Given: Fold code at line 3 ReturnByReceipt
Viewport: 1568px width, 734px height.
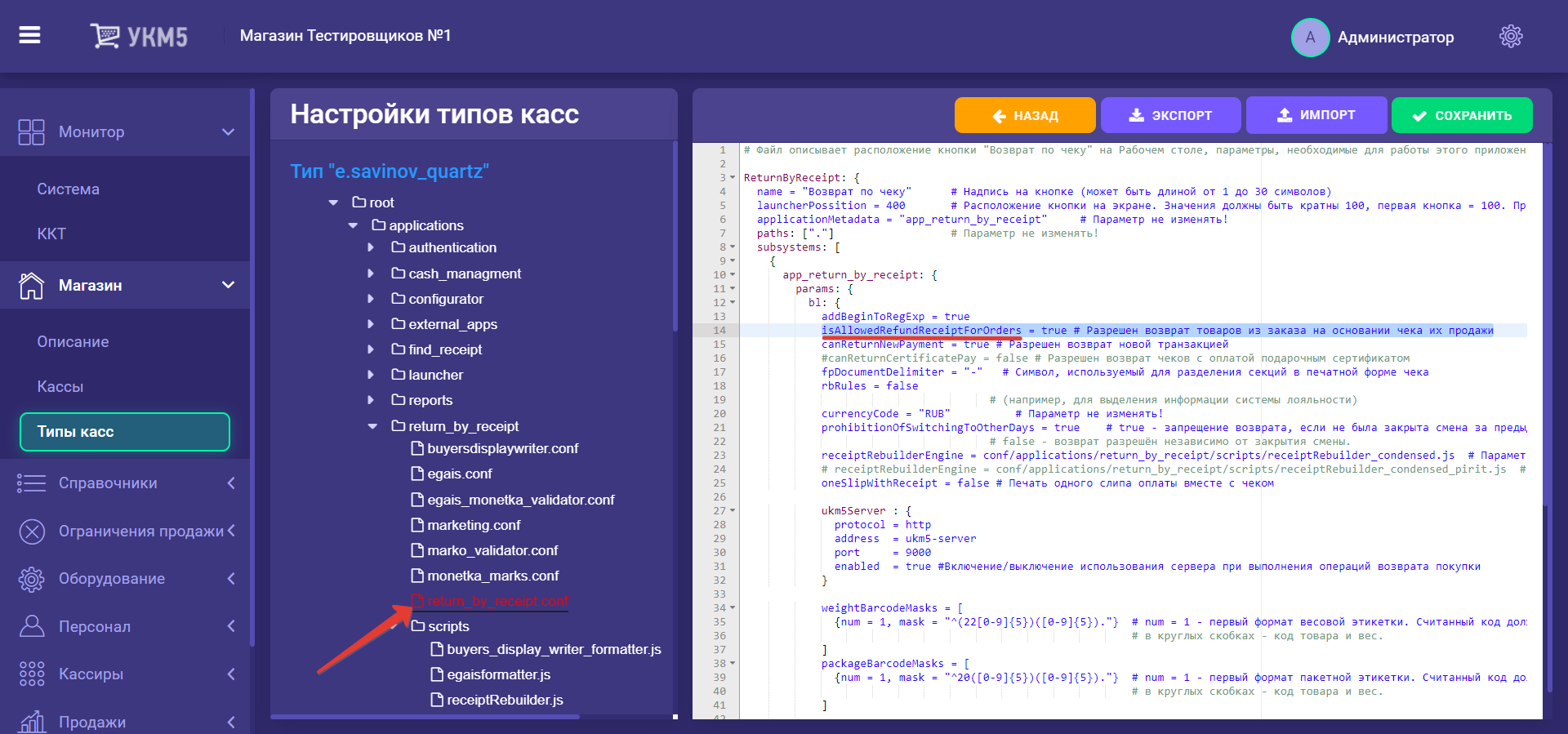Looking at the screenshot, I should pyautogui.click(x=733, y=178).
